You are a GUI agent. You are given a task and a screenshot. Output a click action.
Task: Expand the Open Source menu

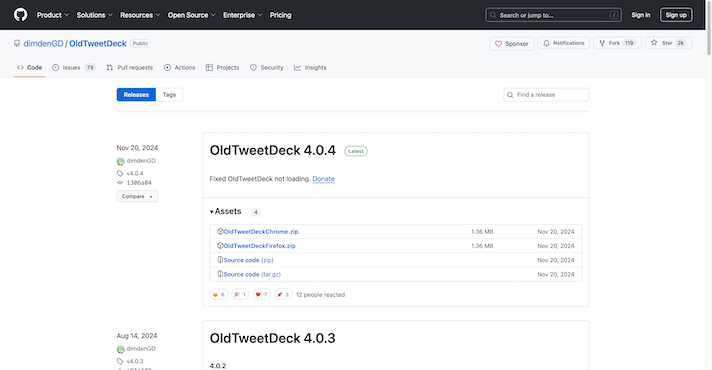point(192,15)
